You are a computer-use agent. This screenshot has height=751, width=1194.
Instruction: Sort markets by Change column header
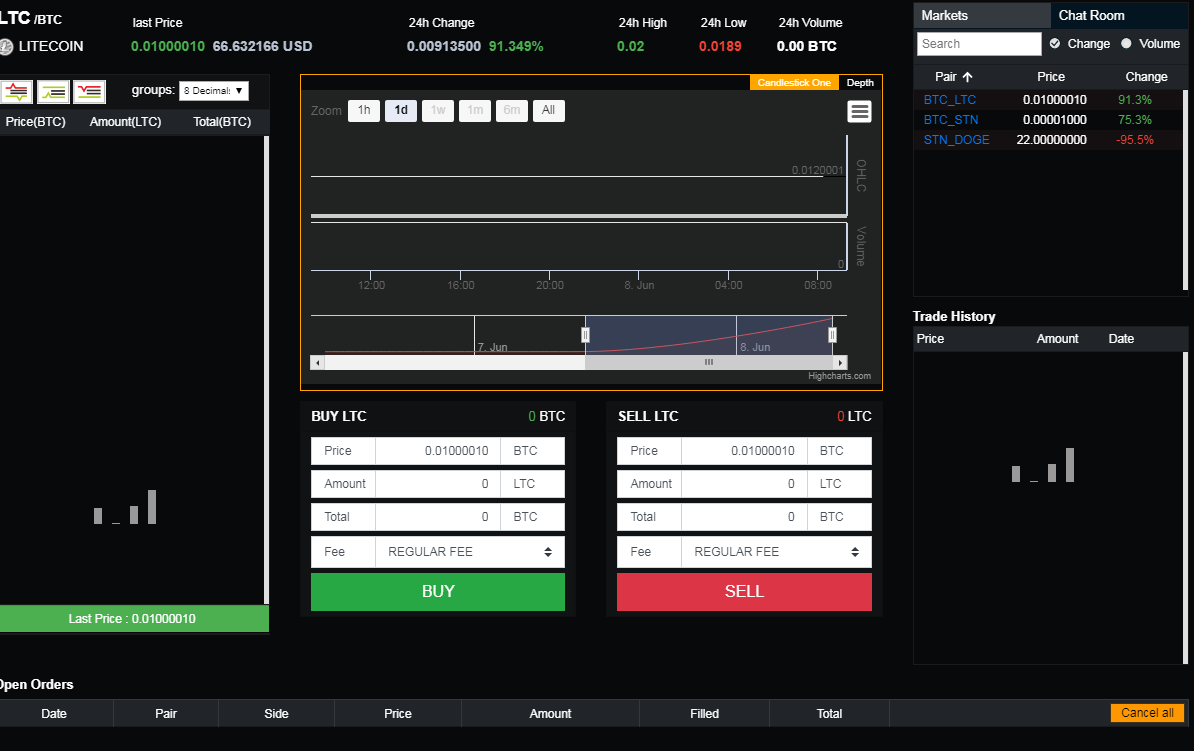[x=1146, y=77]
